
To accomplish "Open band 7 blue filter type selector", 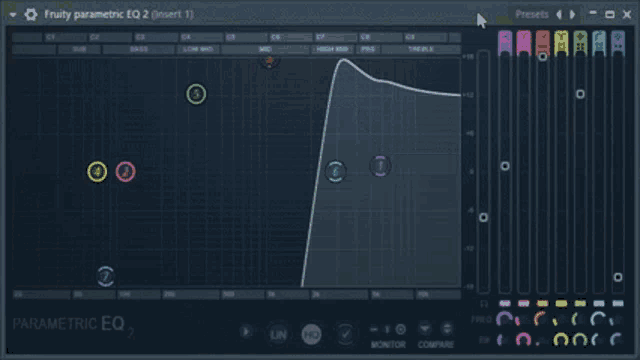I will (618, 42).
